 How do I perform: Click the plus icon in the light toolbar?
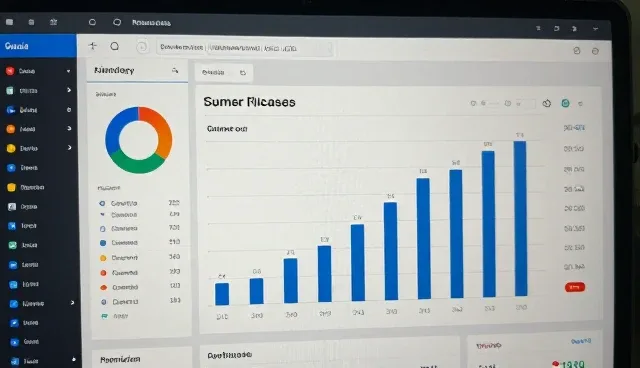coord(93,46)
